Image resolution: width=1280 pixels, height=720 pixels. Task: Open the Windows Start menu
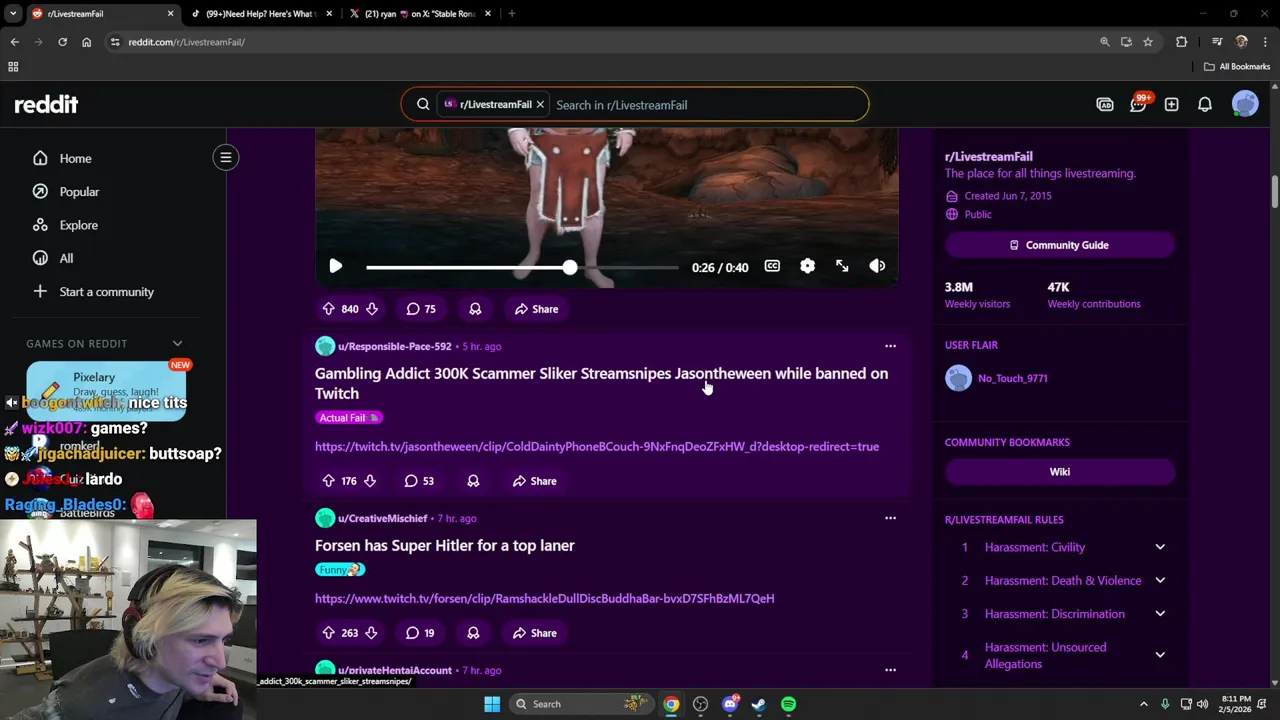pos(492,704)
